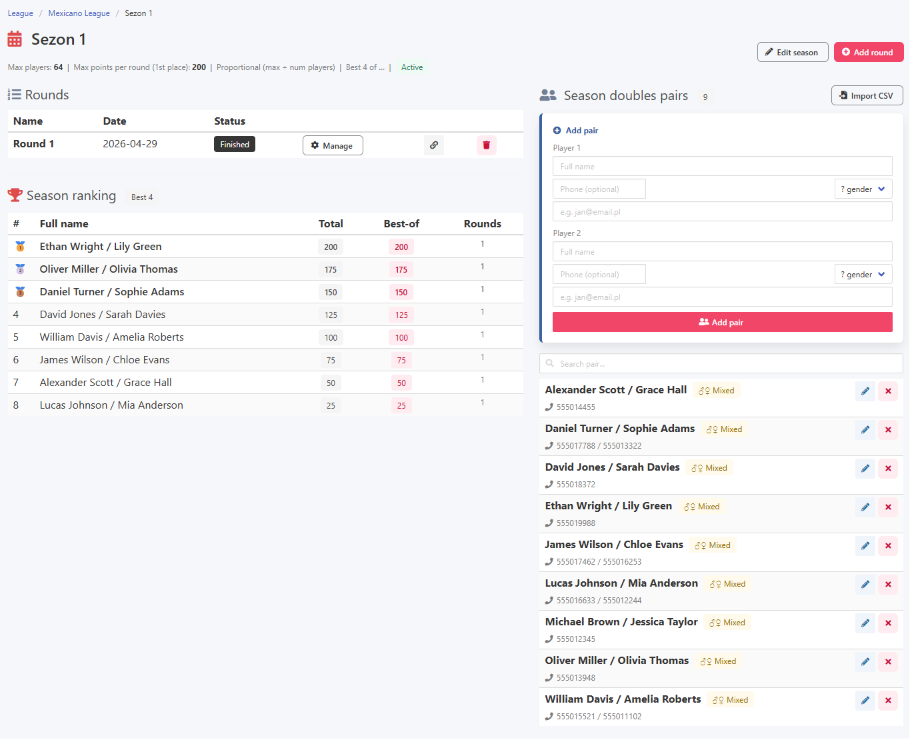910x739 pixels.
Task: Click the Add round button
Action: (x=868, y=52)
